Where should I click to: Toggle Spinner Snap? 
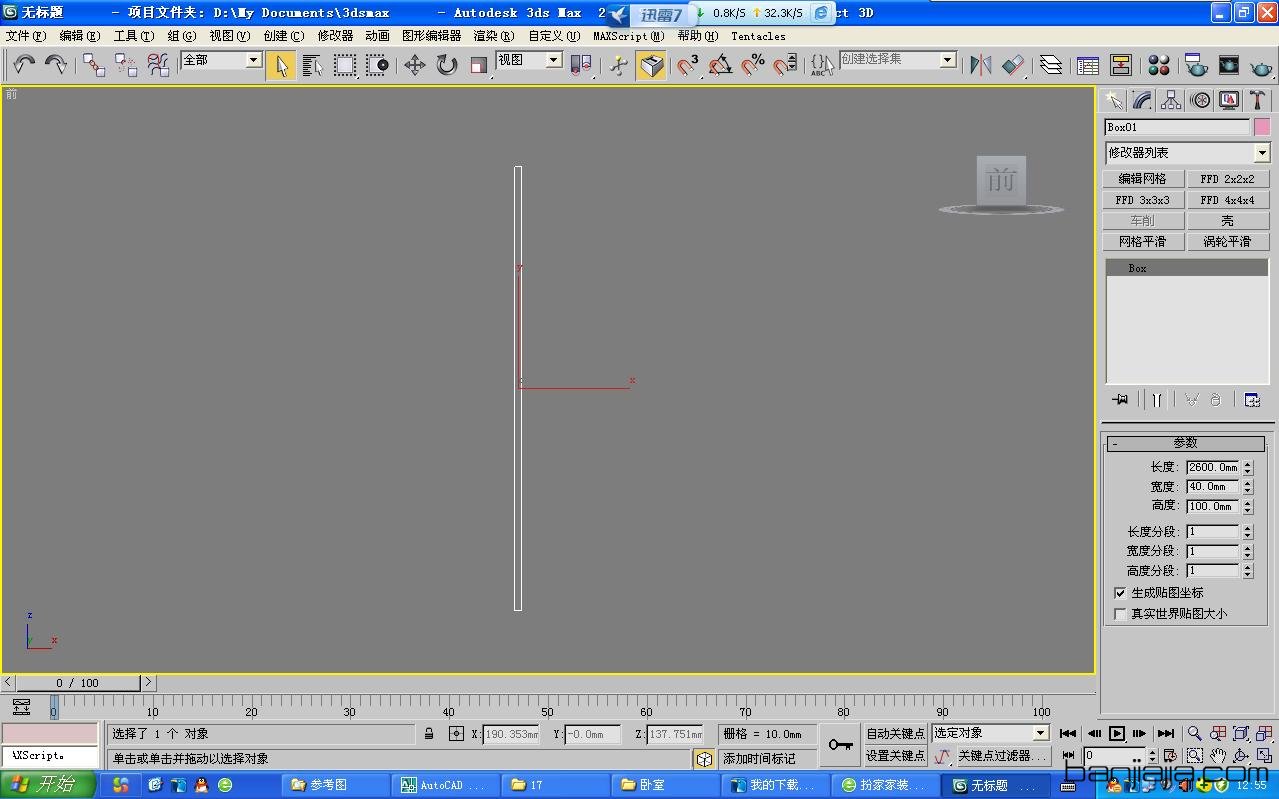coord(785,65)
